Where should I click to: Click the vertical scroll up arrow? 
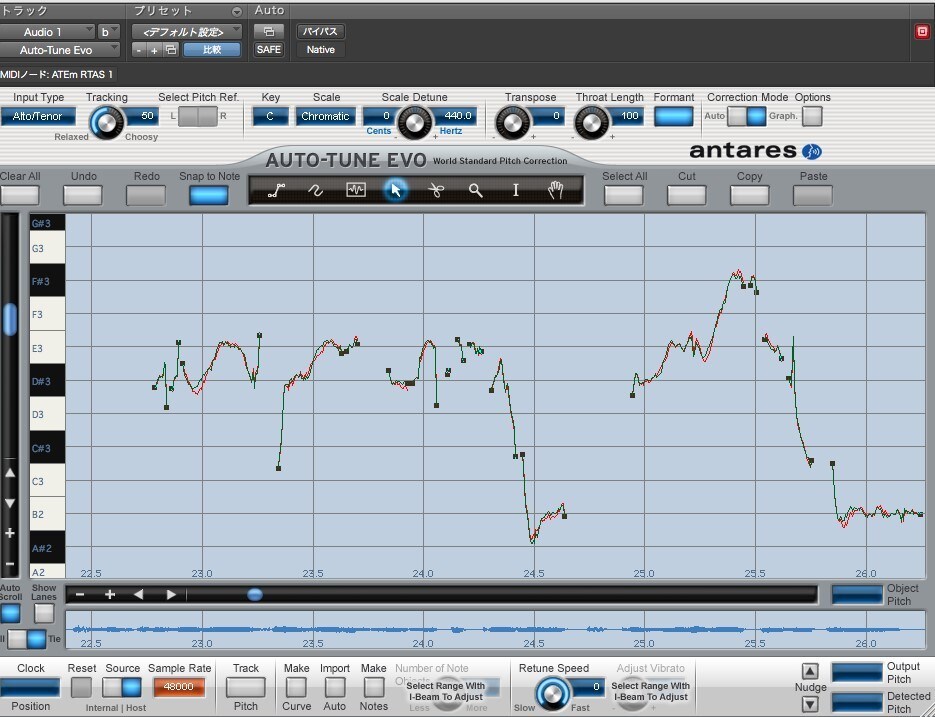(x=10, y=473)
